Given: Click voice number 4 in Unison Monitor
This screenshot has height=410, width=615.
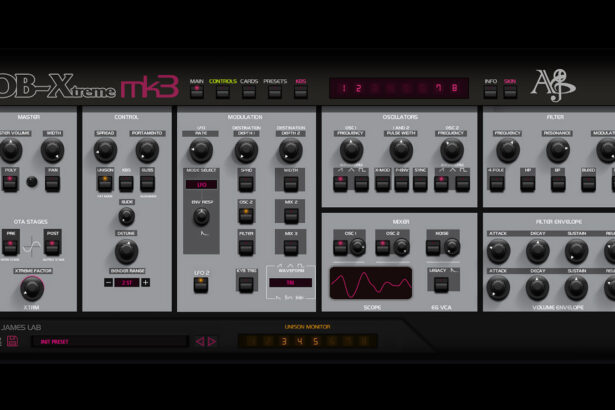Looking at the screenshot, I should click(300, 341).
